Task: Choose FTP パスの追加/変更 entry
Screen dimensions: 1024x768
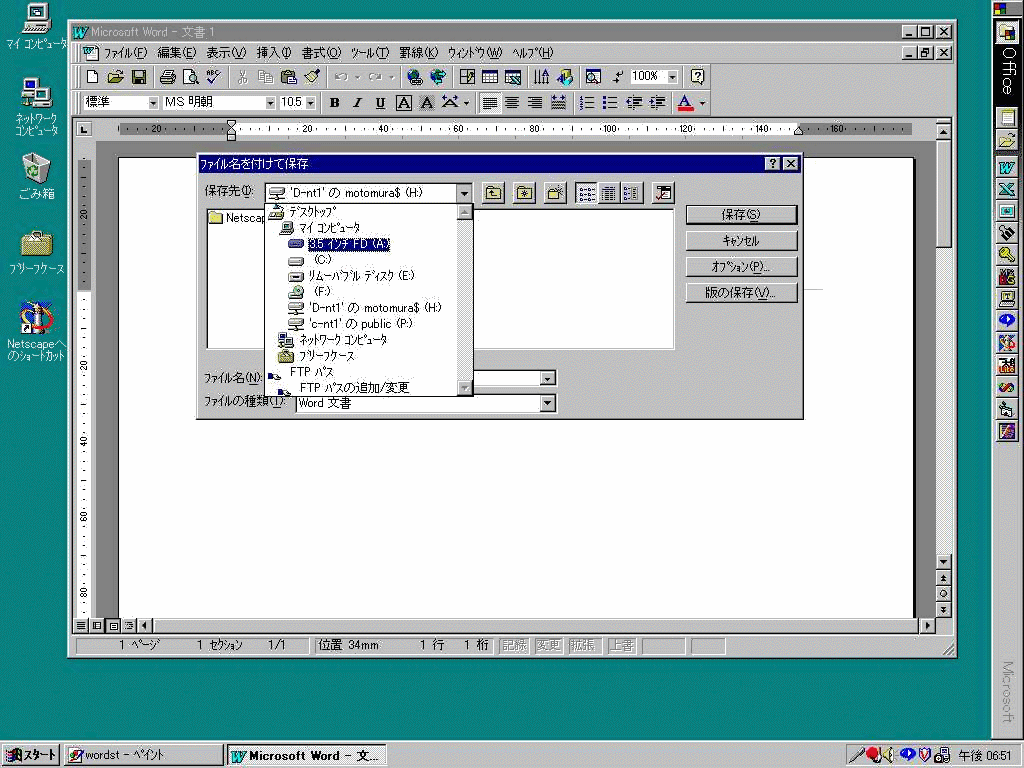Action: (x=355, y=387)
